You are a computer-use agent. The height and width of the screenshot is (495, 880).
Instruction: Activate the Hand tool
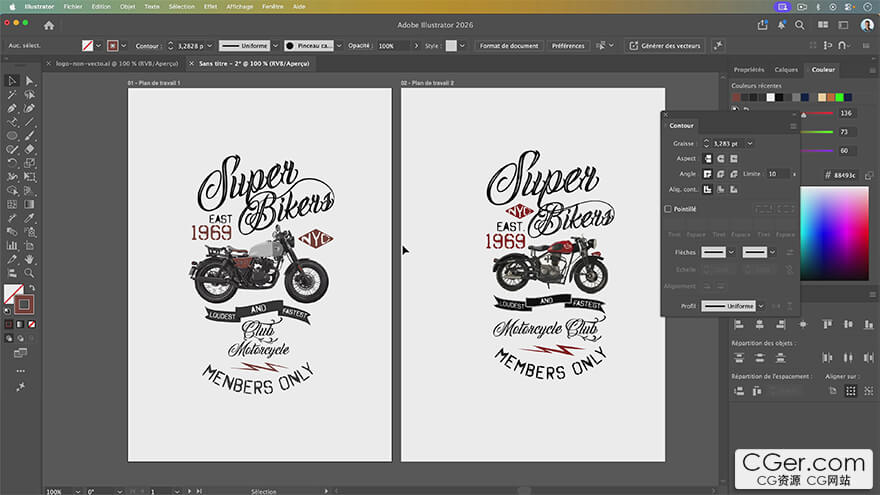(x=29, y=259)
